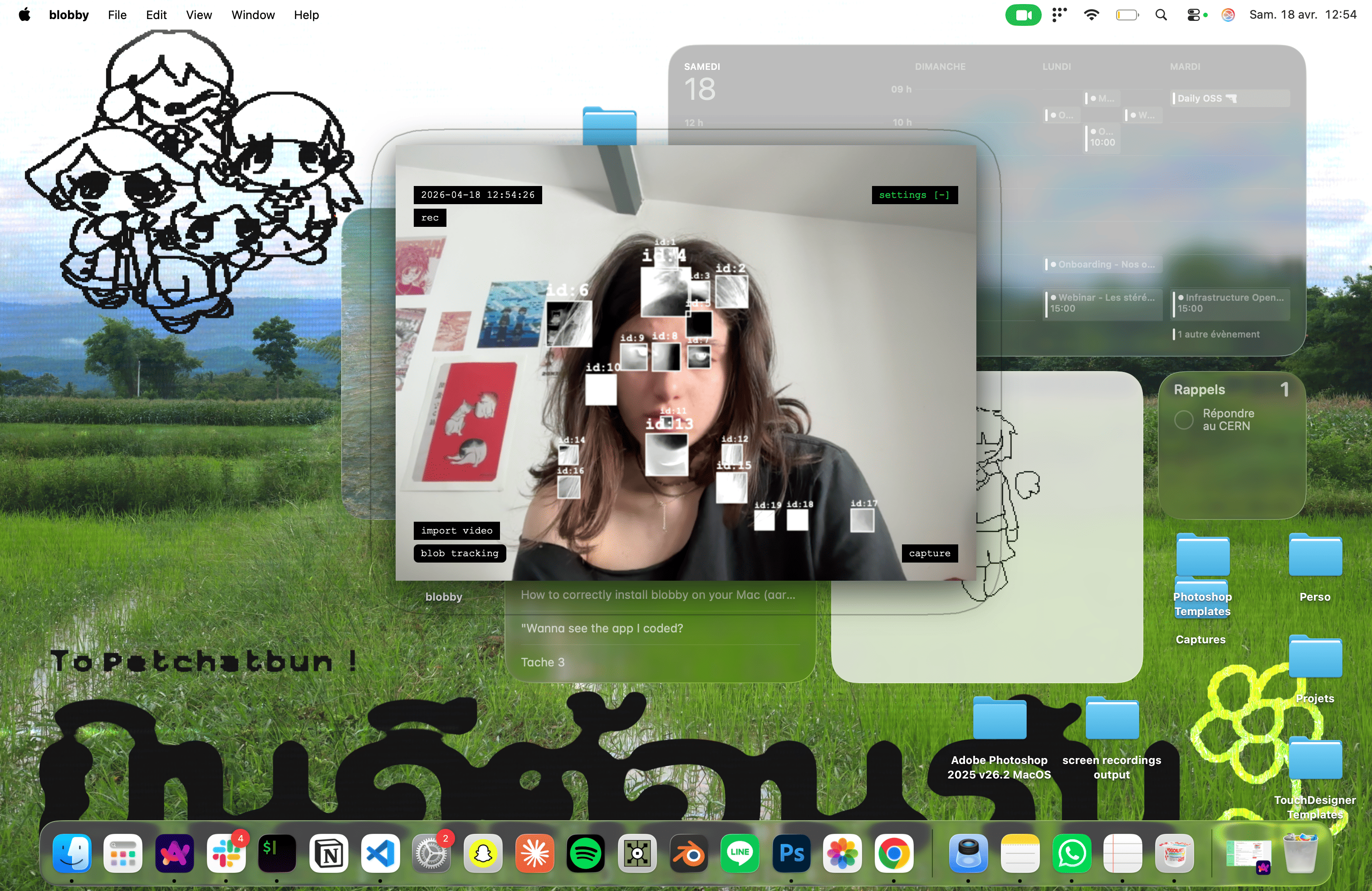Launch Spotify from the dock

585,853
